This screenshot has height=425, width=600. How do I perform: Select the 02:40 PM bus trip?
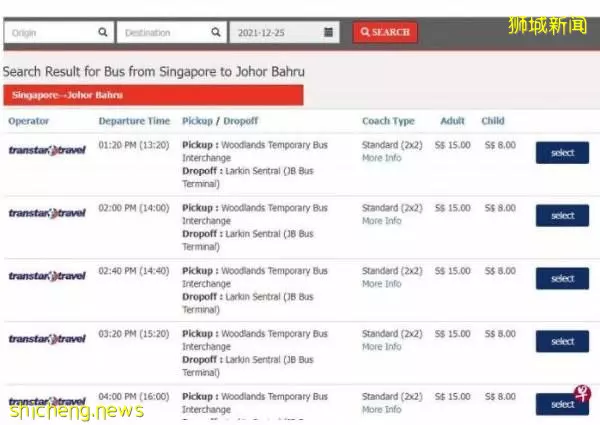point(562,278)
